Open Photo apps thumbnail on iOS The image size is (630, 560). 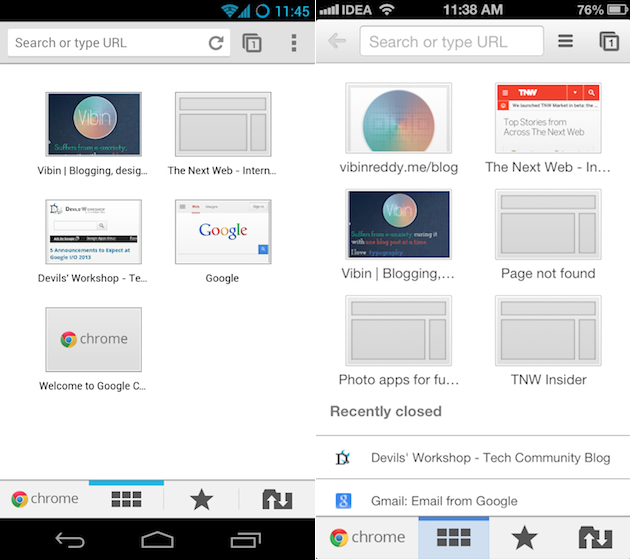point(399,331)
